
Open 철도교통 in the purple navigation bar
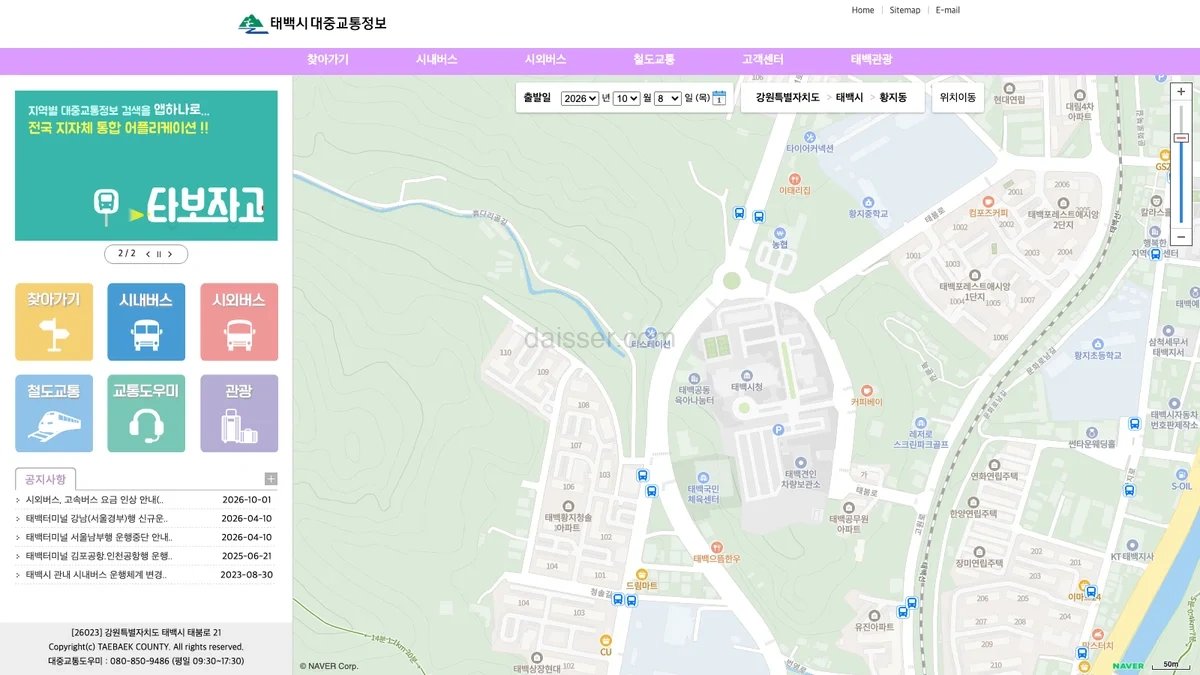[x=654, y=60]
